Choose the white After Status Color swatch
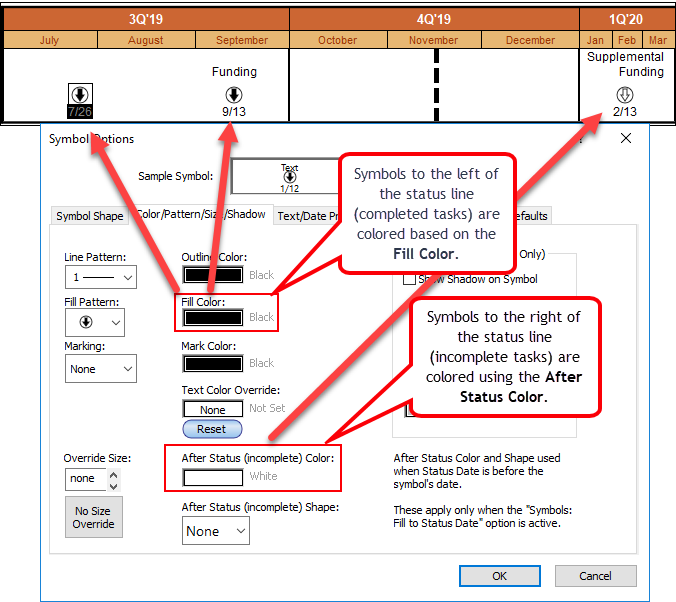Screen dimensions: 676x602 click(212, 477)
